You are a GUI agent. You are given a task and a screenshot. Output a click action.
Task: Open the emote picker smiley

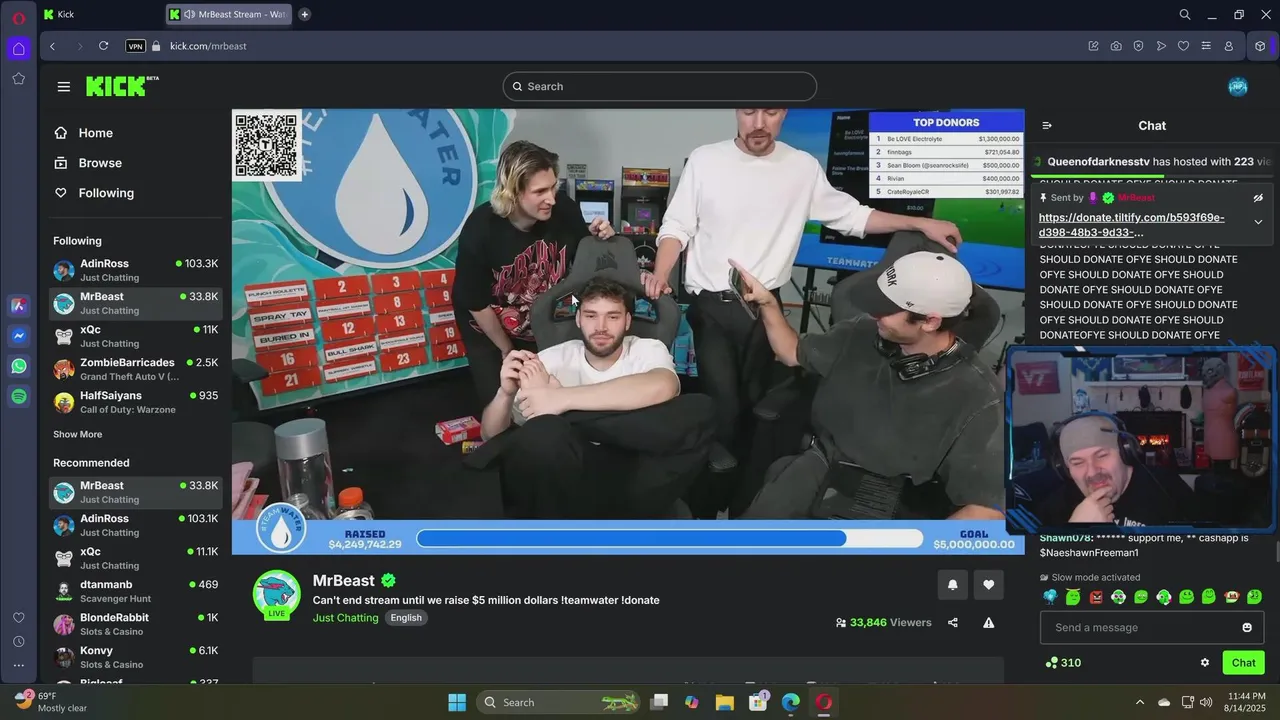(x=1247, y=627)
